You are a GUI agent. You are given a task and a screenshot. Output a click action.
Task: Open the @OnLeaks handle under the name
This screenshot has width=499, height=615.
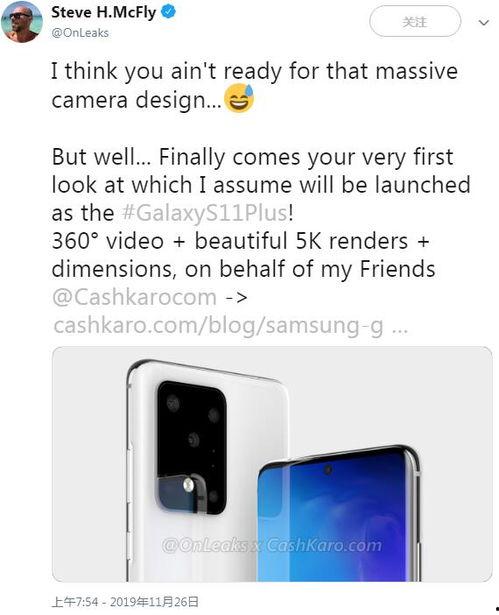tap(80, 33)
